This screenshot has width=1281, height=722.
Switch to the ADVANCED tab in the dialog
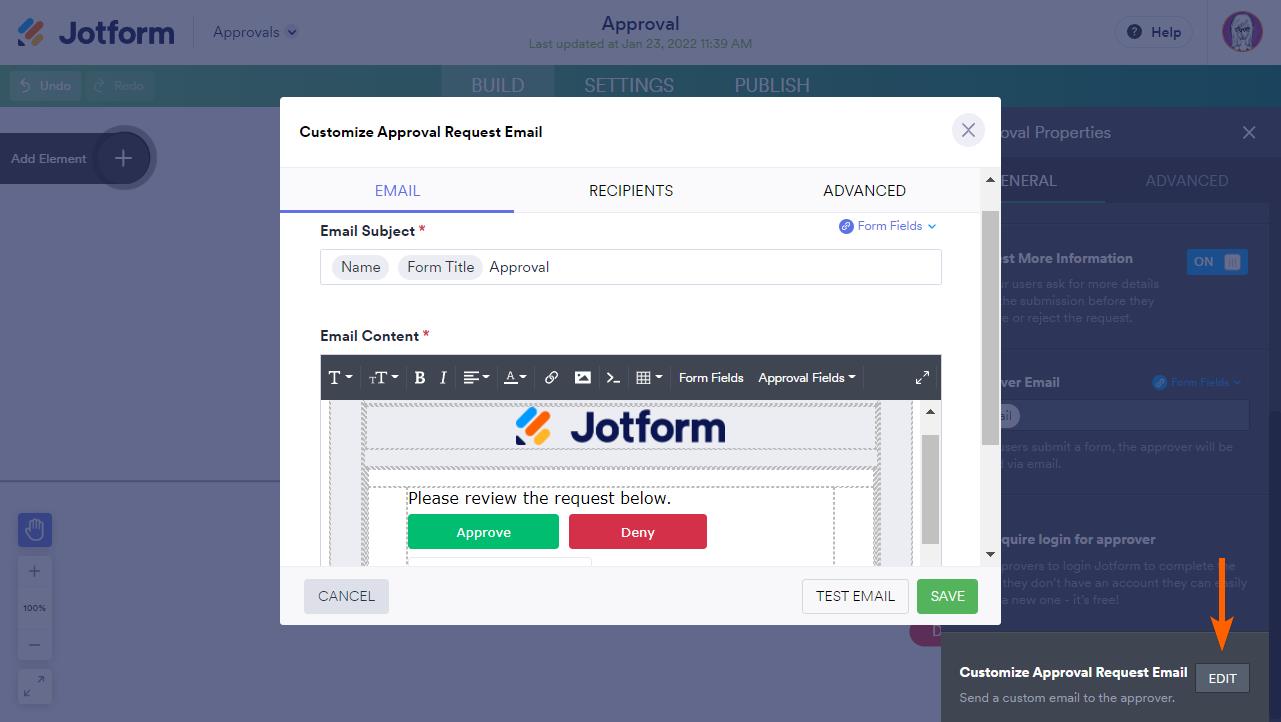point(865,190)
